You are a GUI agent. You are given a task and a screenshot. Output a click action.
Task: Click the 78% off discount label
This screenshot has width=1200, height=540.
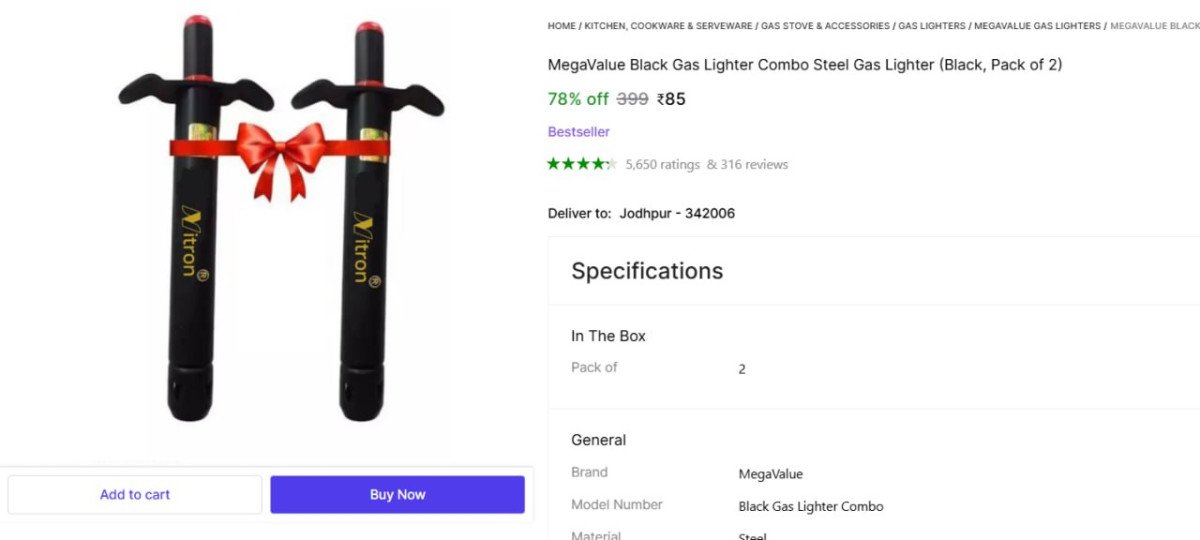(x=577, y=99)
